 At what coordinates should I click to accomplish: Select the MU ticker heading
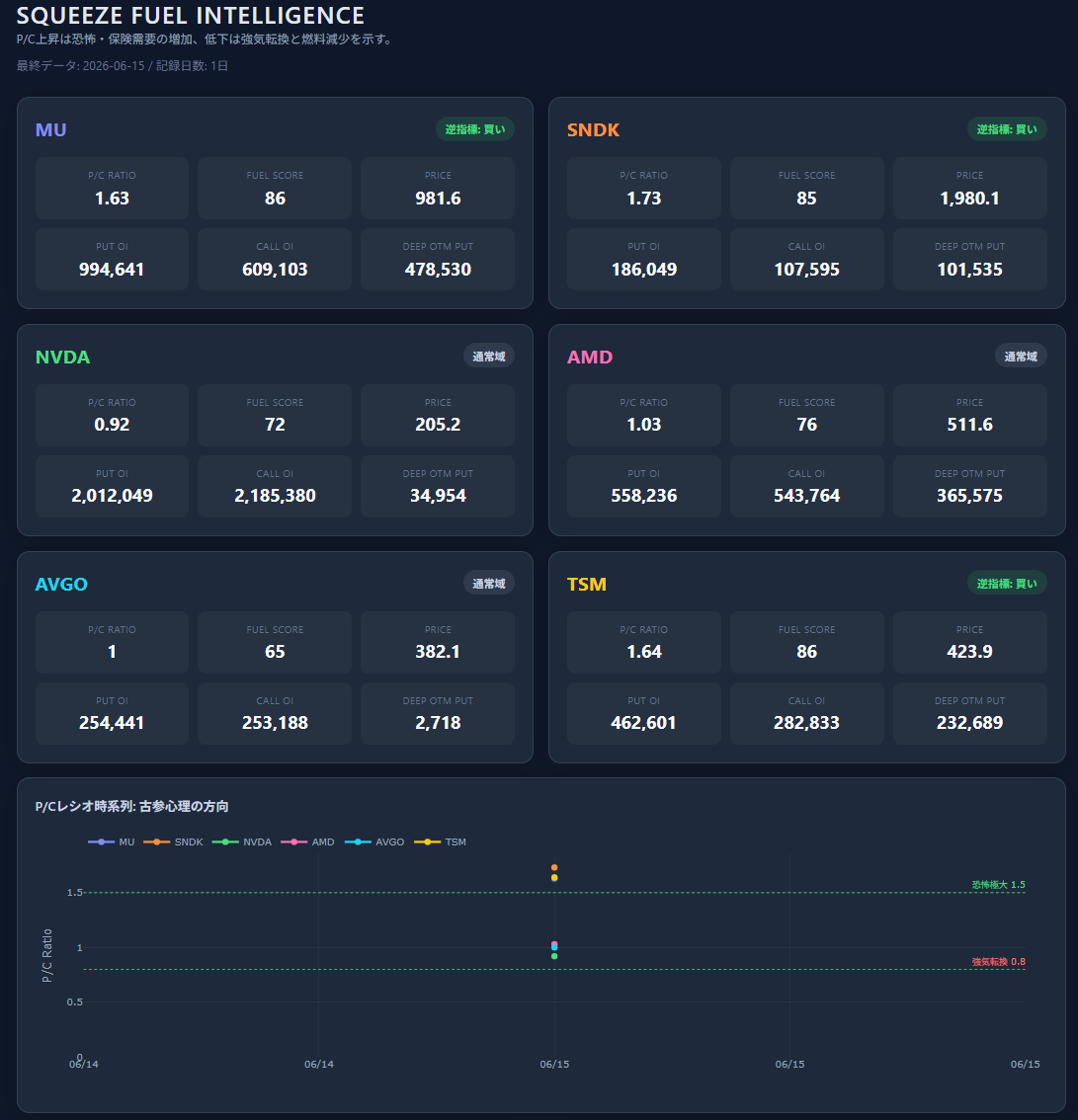50,130
